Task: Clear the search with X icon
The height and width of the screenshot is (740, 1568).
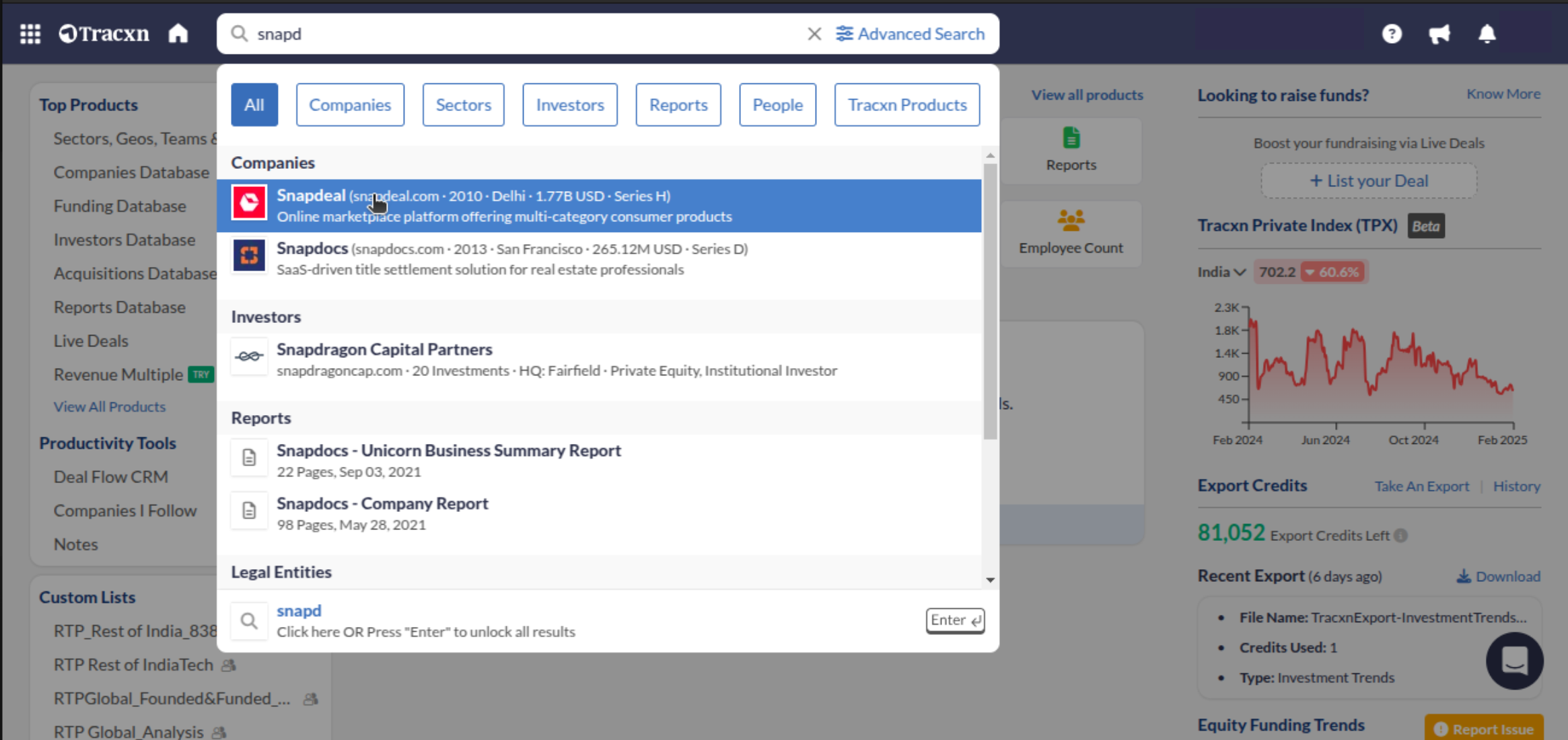Action: point(814,34)
